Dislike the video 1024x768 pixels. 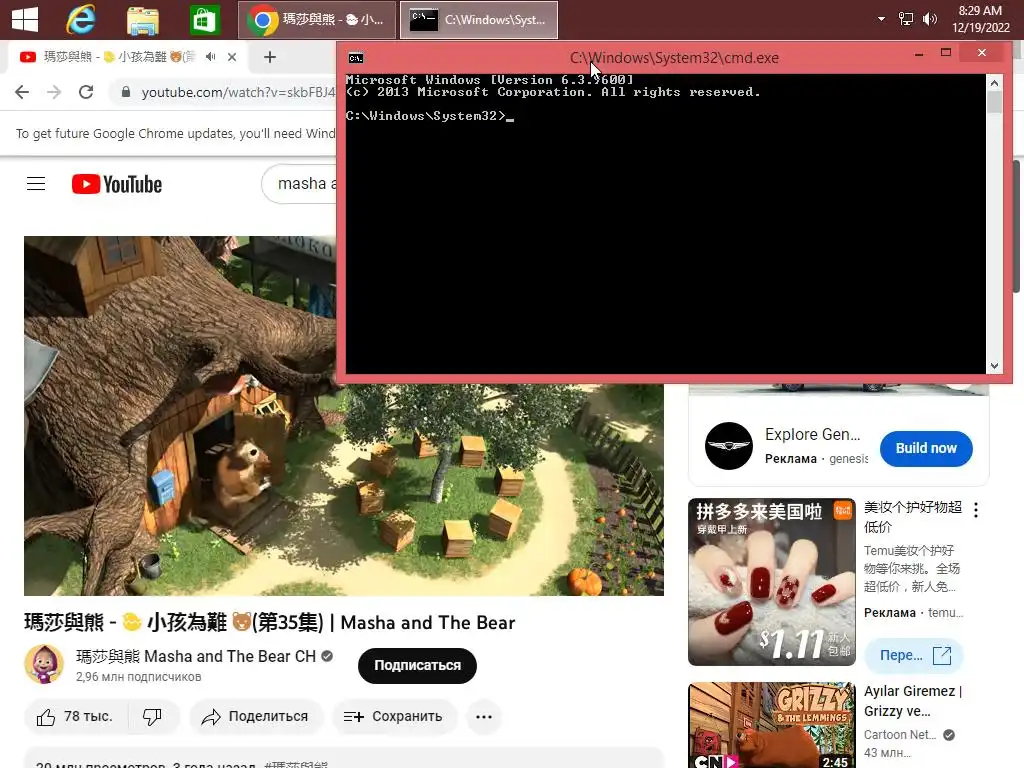[153, 716]
